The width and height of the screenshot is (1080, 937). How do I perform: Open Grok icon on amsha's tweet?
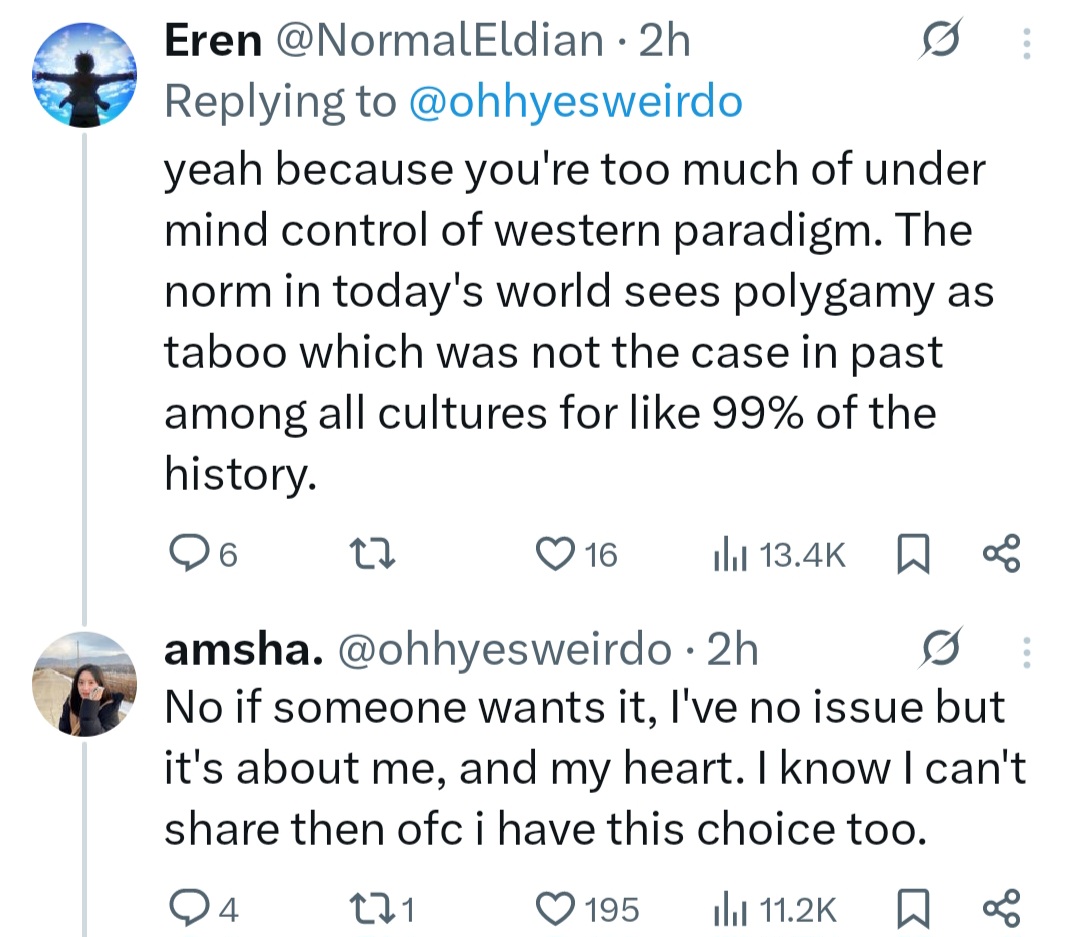pyautogui.click(x=943, y=650)
